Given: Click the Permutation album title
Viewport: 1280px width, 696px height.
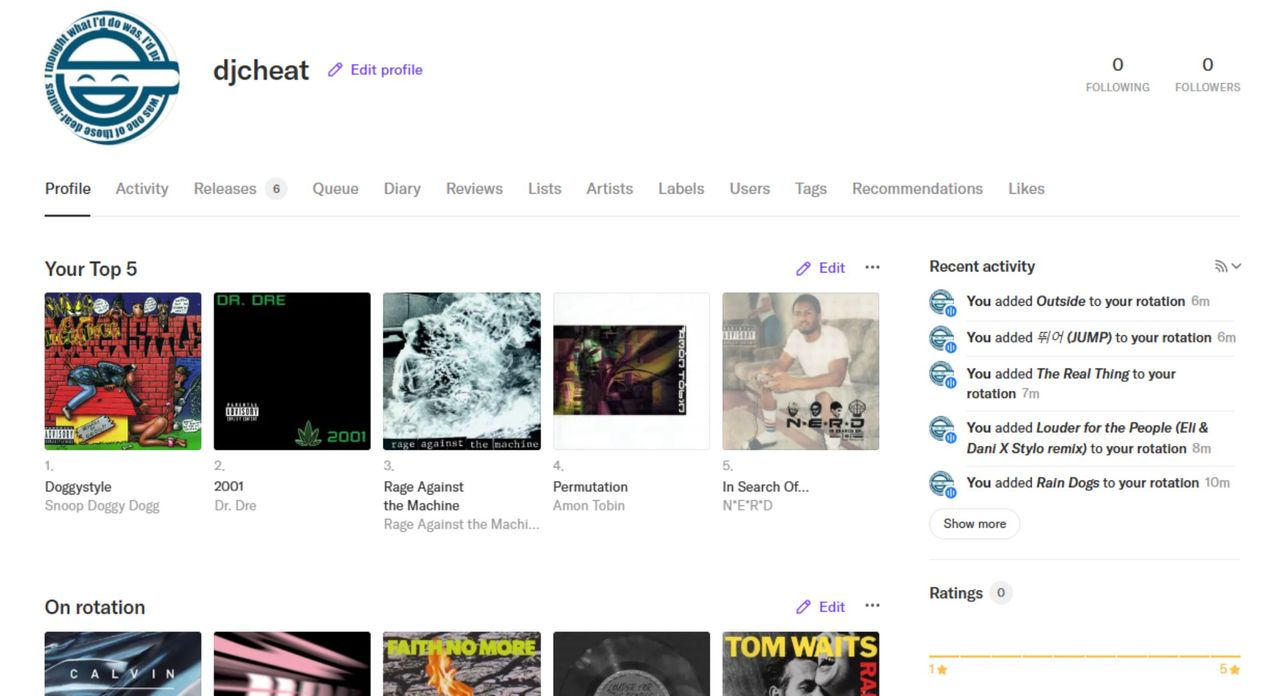Looking at the screenshot, I should [x=590, y=487].
